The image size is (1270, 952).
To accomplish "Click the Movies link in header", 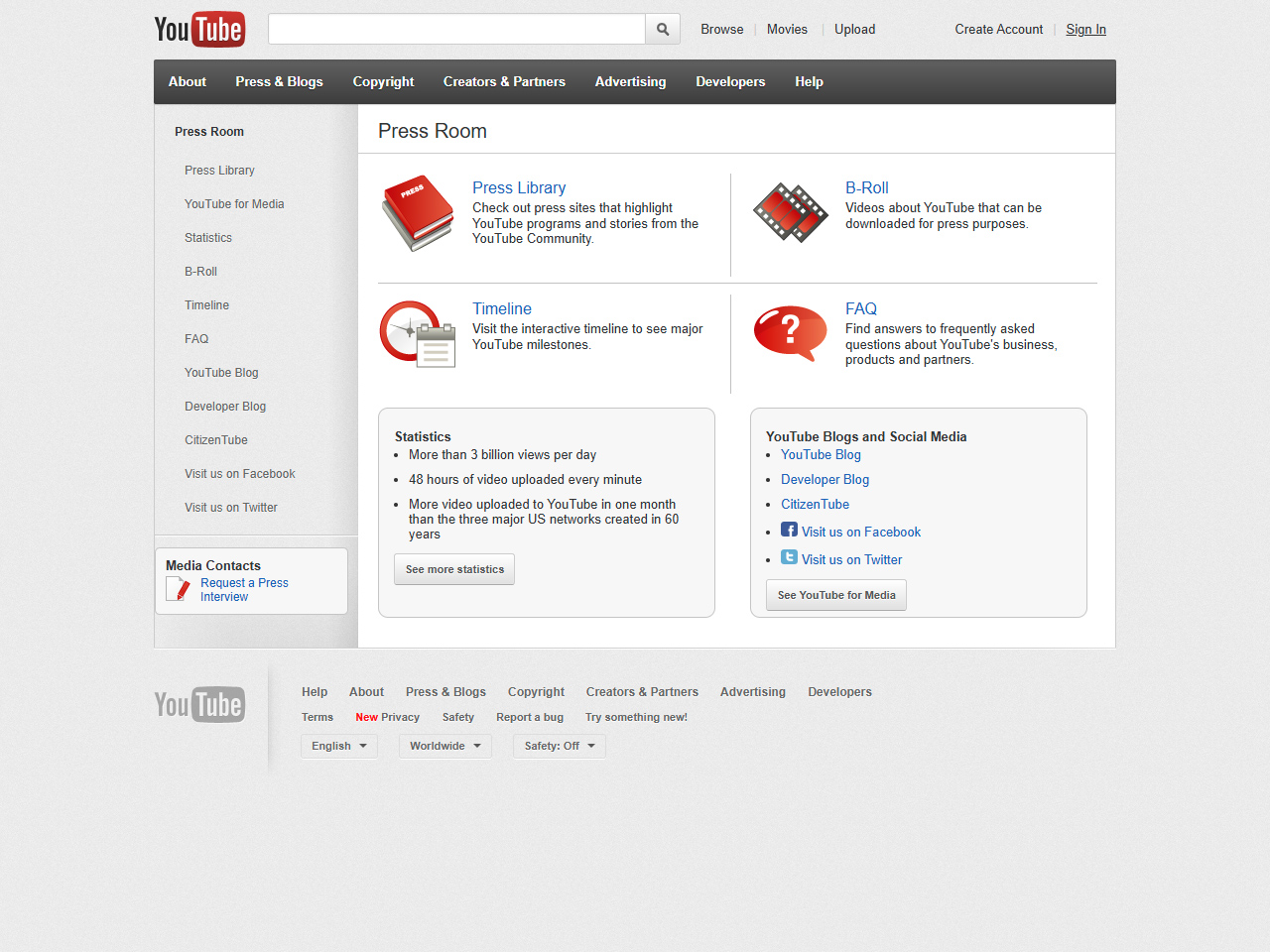I will pos(787,29).
